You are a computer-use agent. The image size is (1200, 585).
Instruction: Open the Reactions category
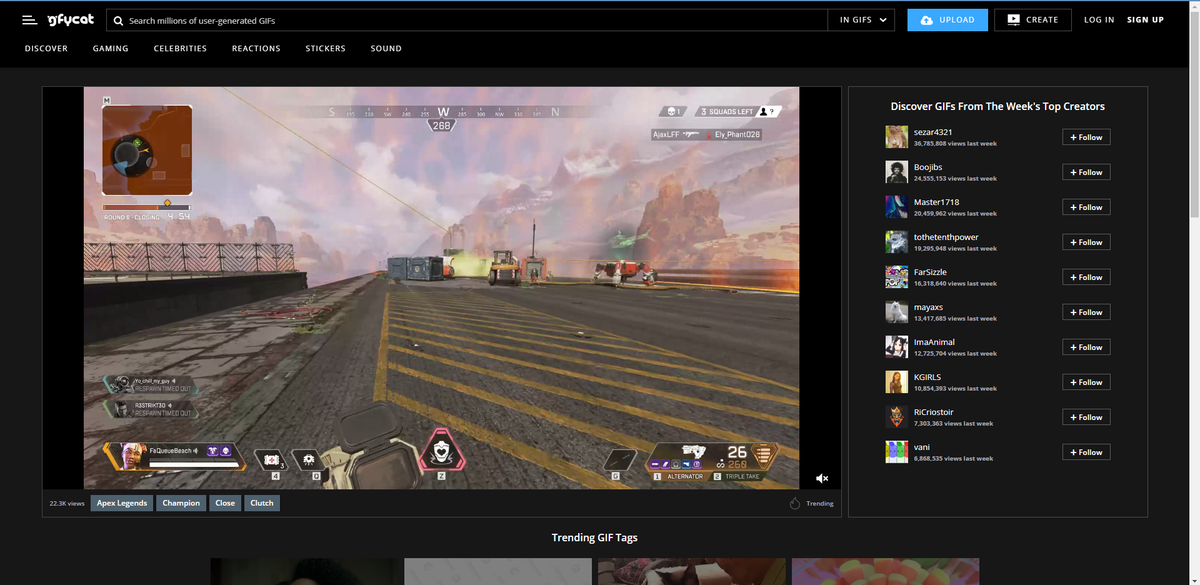[256, 48]
